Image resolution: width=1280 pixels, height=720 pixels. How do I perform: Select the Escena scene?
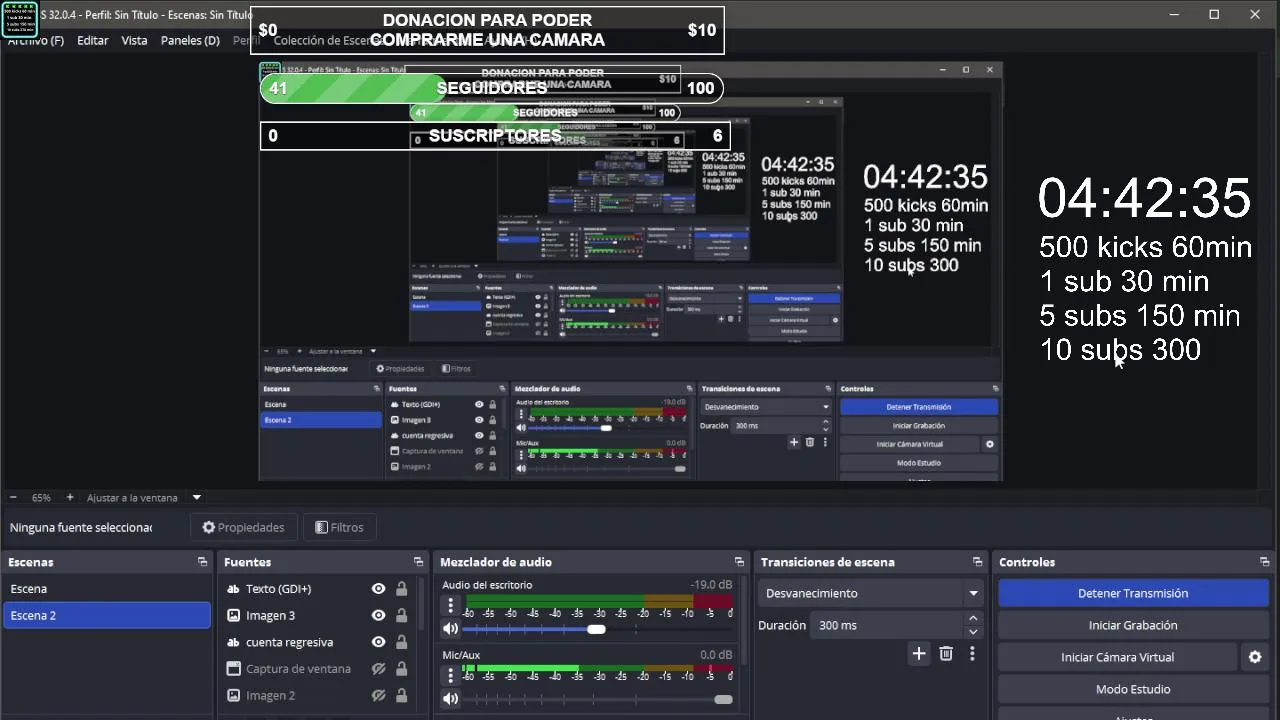107,589
